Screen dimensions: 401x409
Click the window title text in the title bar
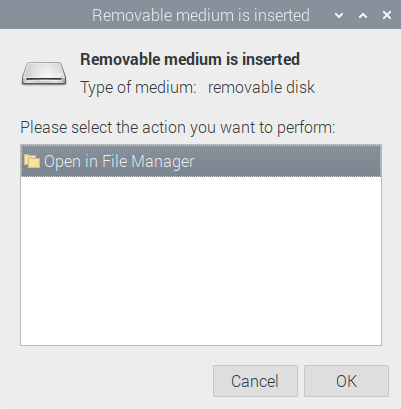[201, 15]
